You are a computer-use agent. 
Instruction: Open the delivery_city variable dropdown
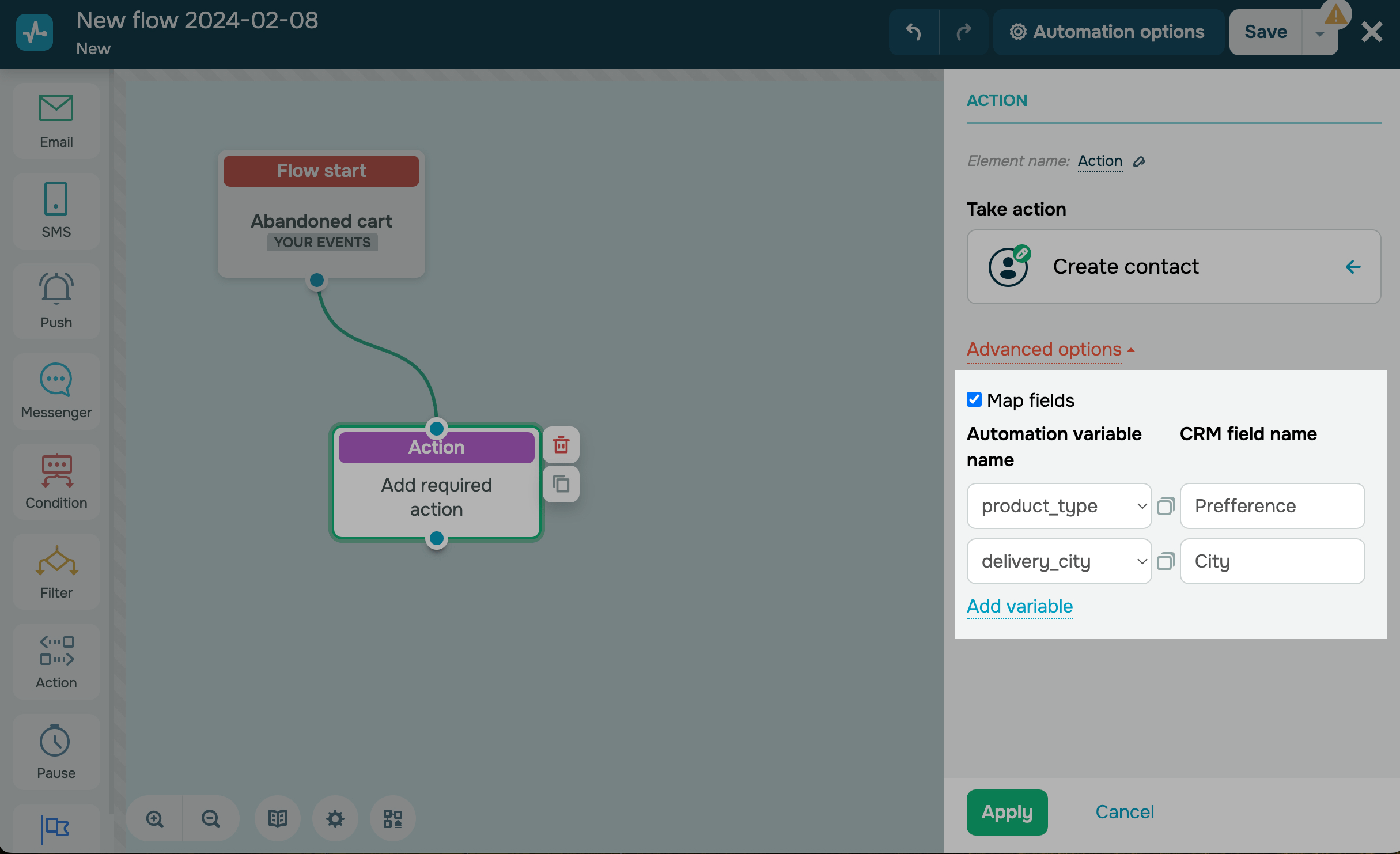click(x=1059, y=561)
